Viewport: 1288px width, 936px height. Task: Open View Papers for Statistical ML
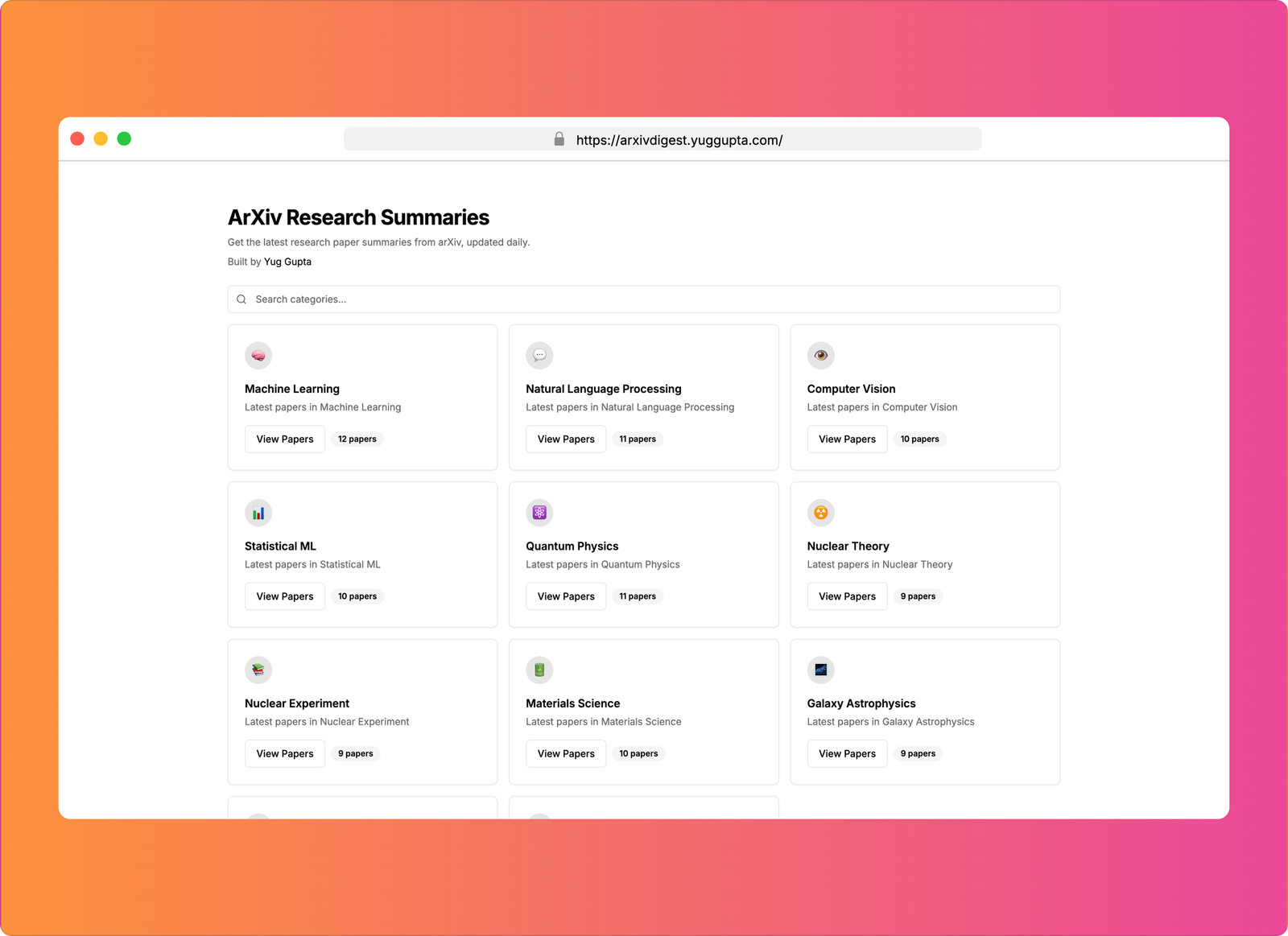285,596
